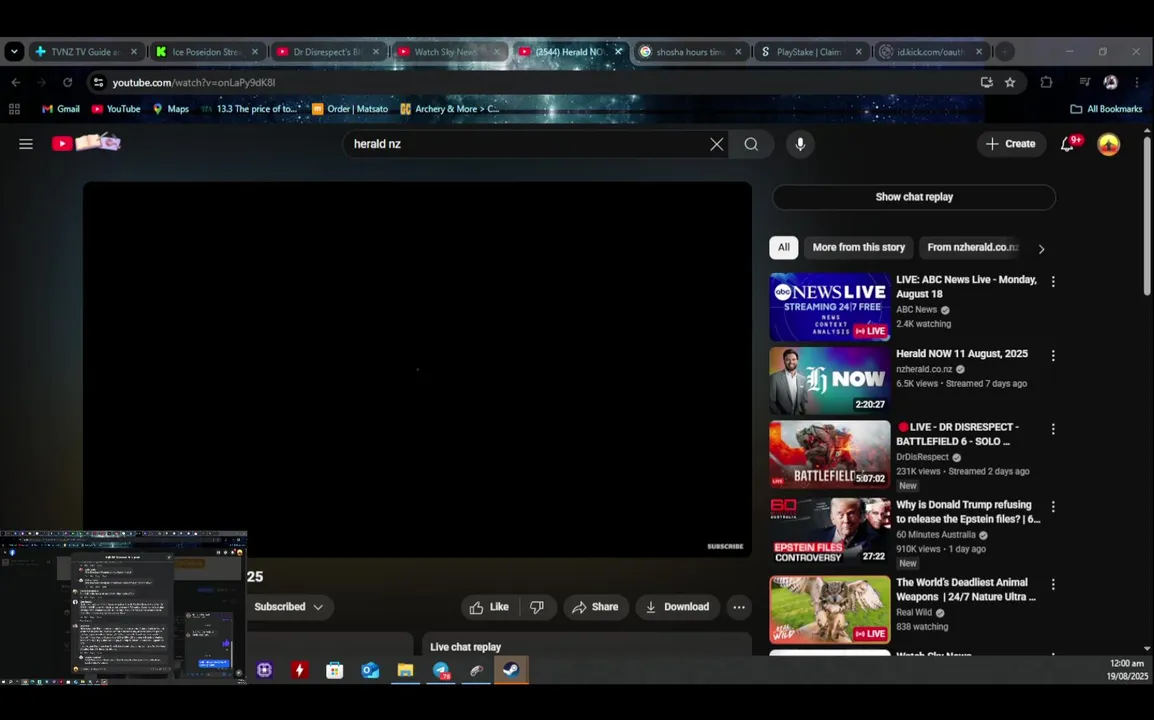Show next filter chips with chevron
Screen dimensions: 1154x720
[x=1041, y=249]
